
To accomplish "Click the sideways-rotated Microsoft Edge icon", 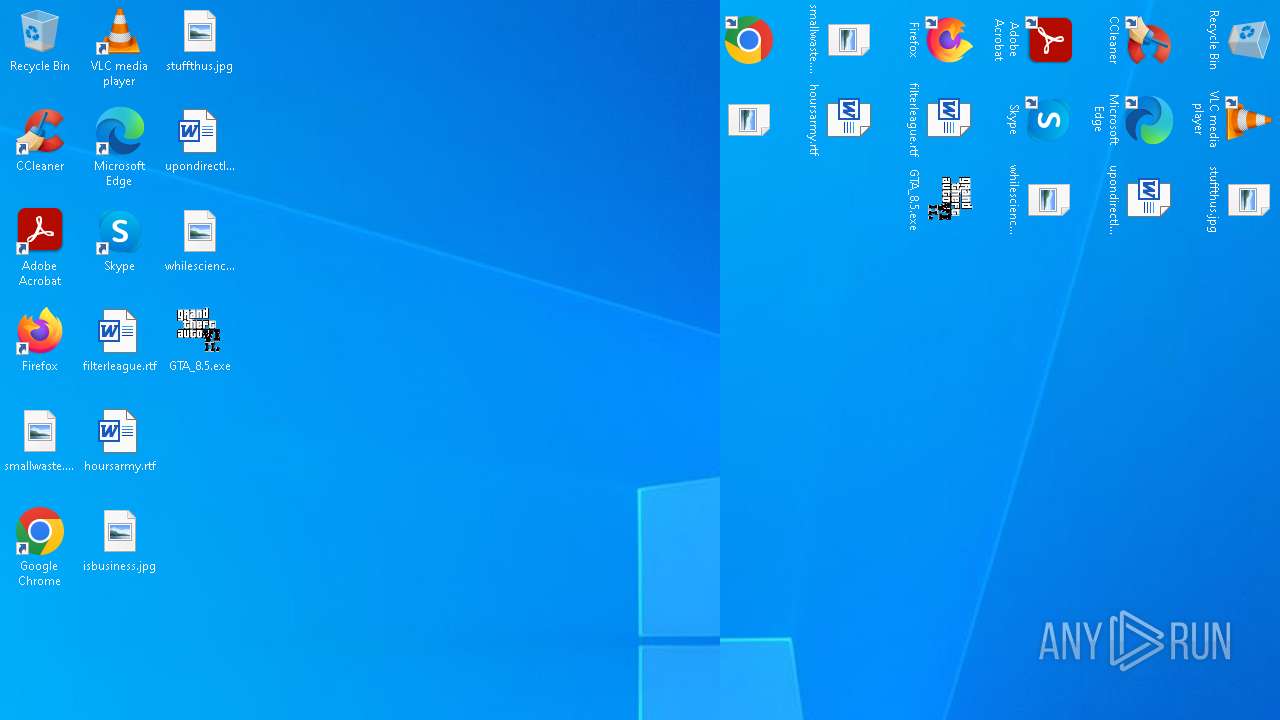I will pos(1148,119).
